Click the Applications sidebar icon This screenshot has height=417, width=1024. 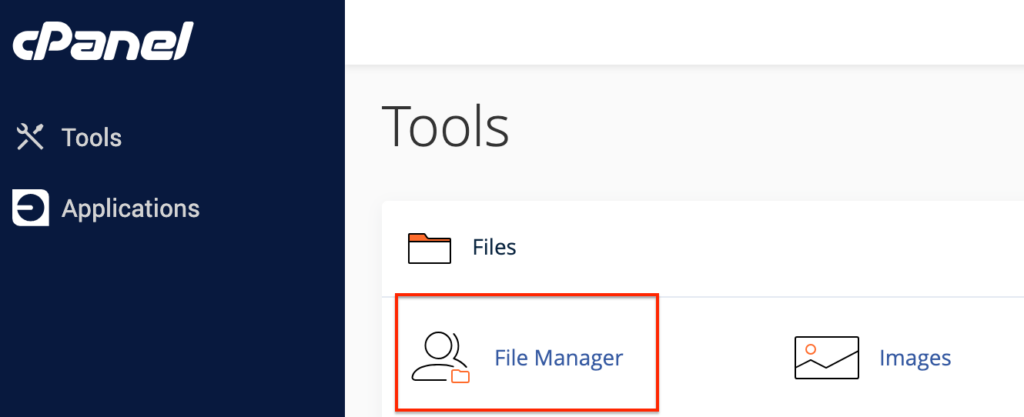30,208
